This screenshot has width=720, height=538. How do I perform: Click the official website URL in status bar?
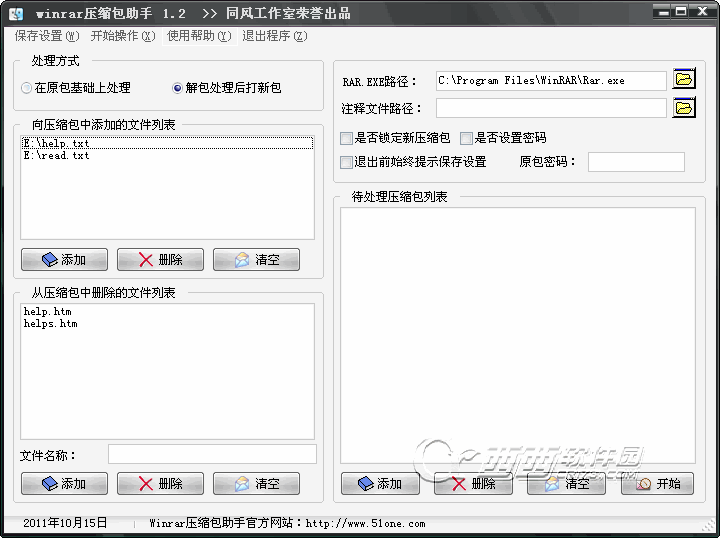click(x=366, y=523)
